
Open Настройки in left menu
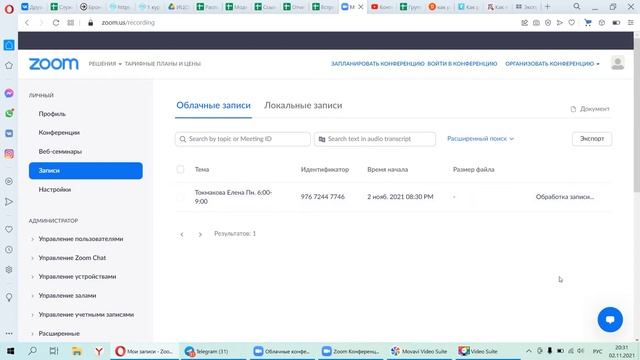pyautogui.click(x=55, y=189)
